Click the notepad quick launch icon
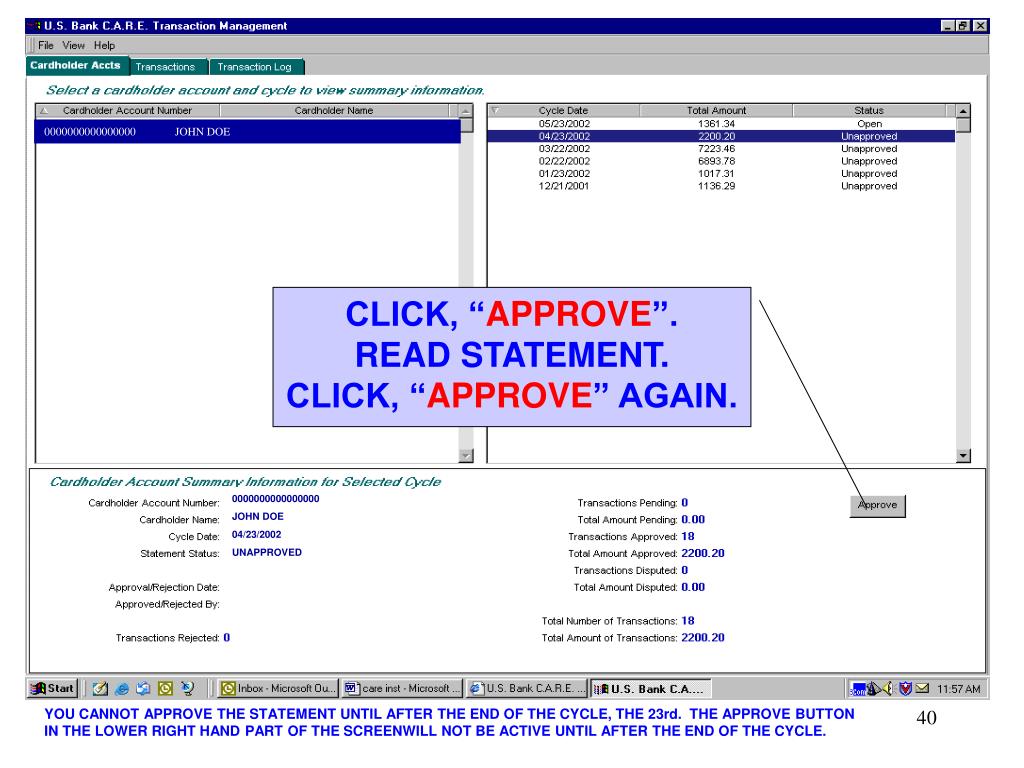The width and height of the screenshot is (1024, 768). coord(99,688)
